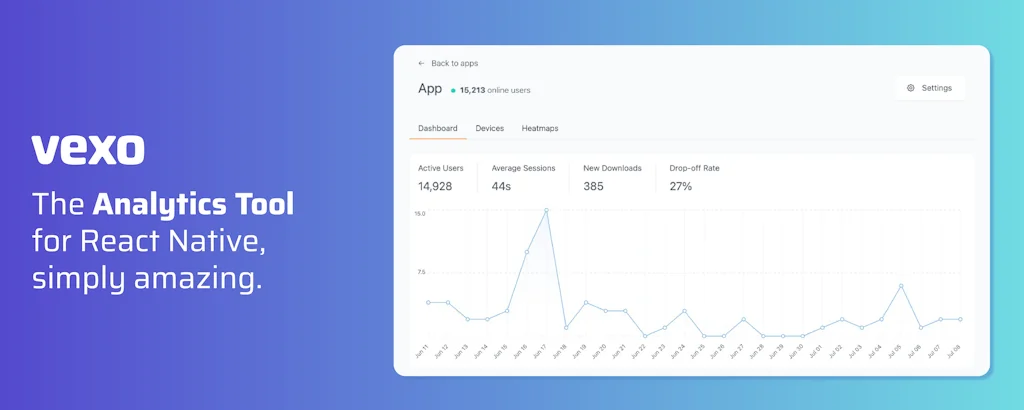Click the Jul 05 data point on chart
Image resolution: width=1024 pixels, height=410 pixels.
point(901,286)
